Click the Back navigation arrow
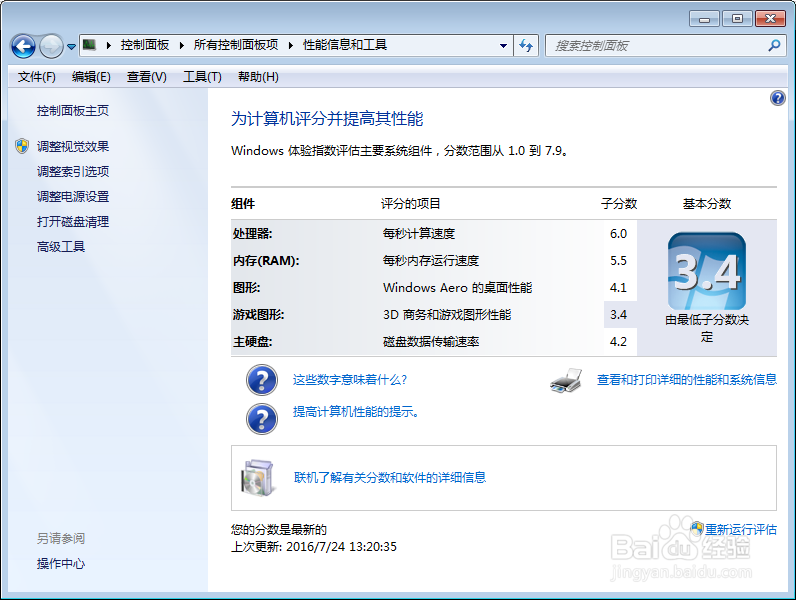Screen dimensions: 796x600 point(23,47)
